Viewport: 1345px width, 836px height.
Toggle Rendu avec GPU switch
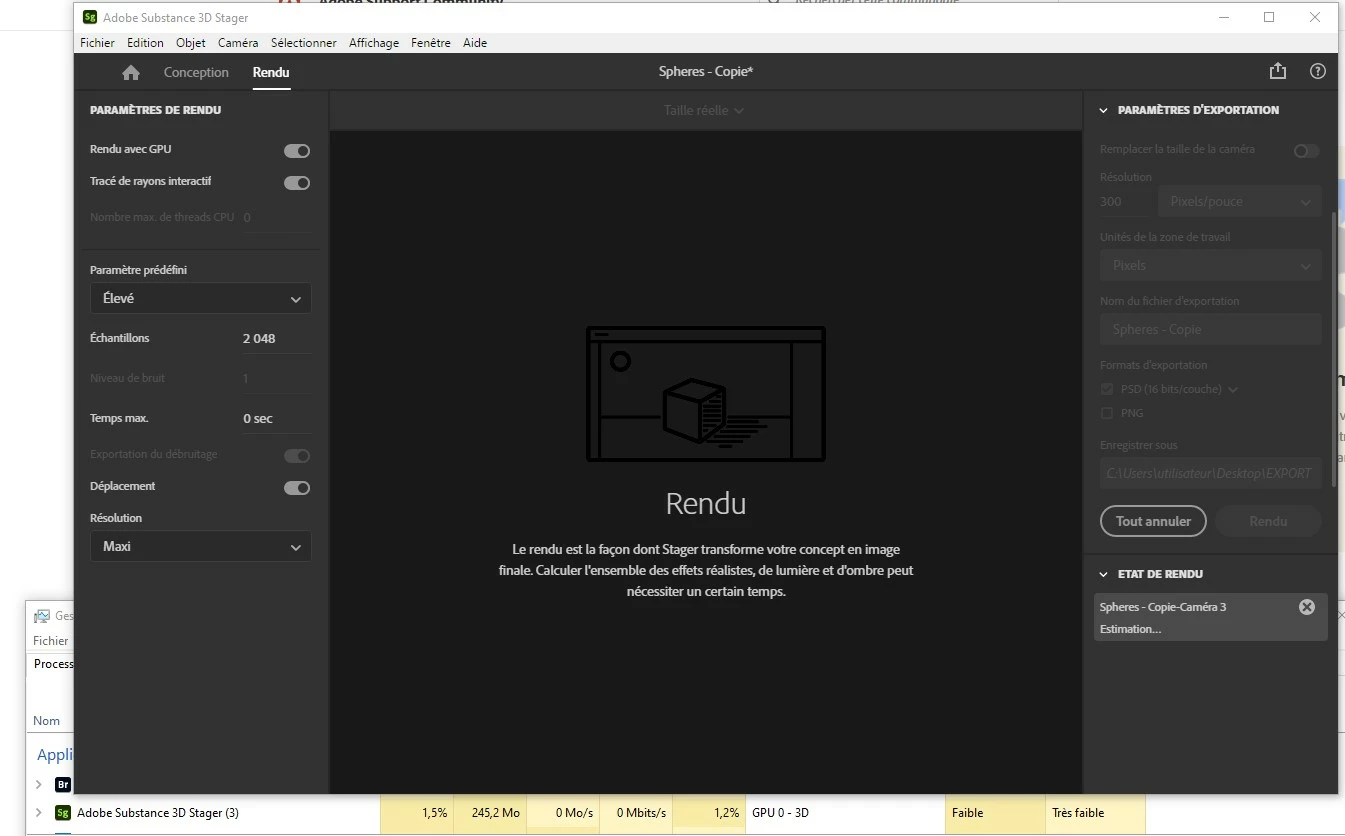click(x=297, y=151)
